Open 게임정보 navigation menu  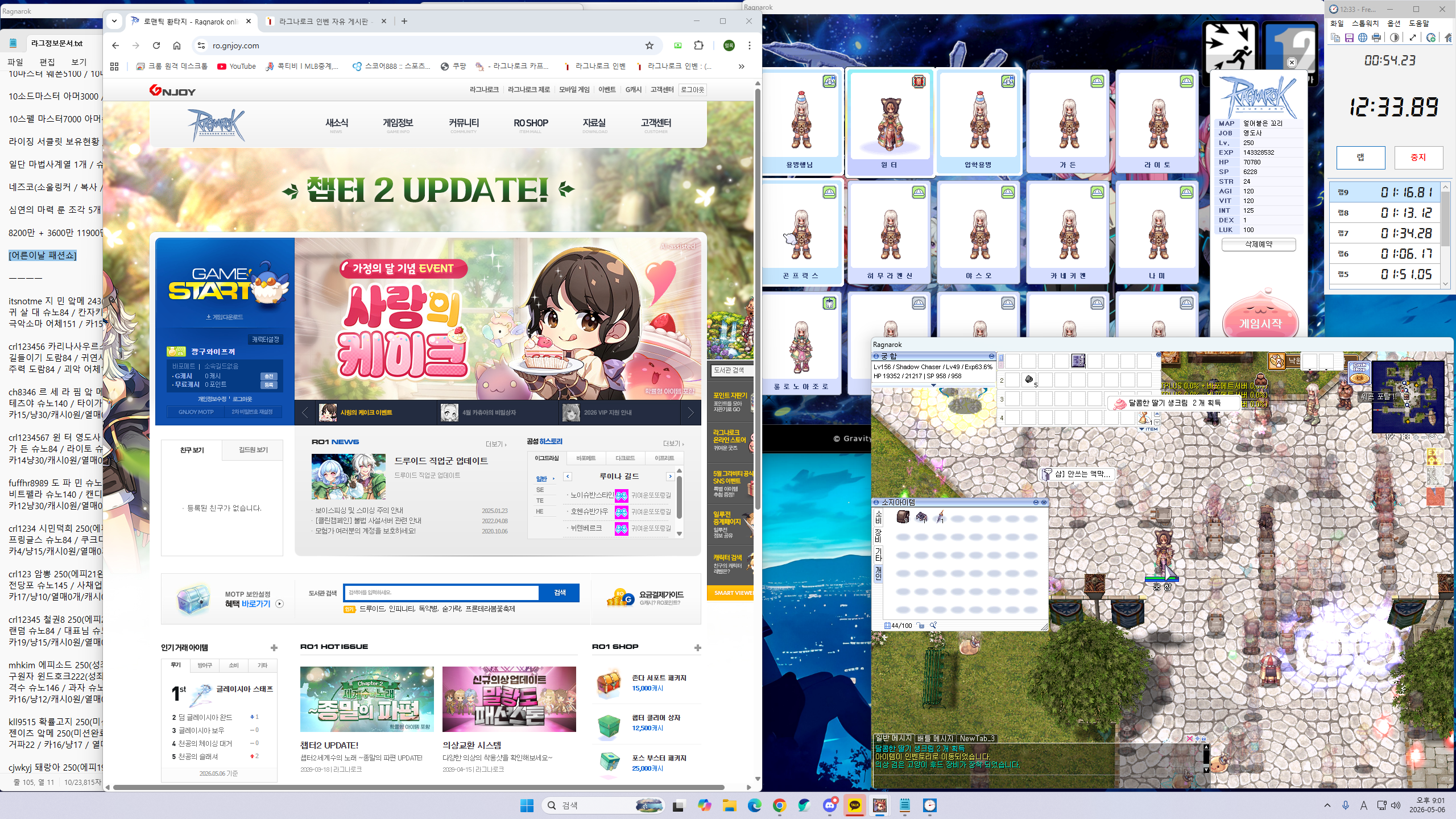click(398, 123)
